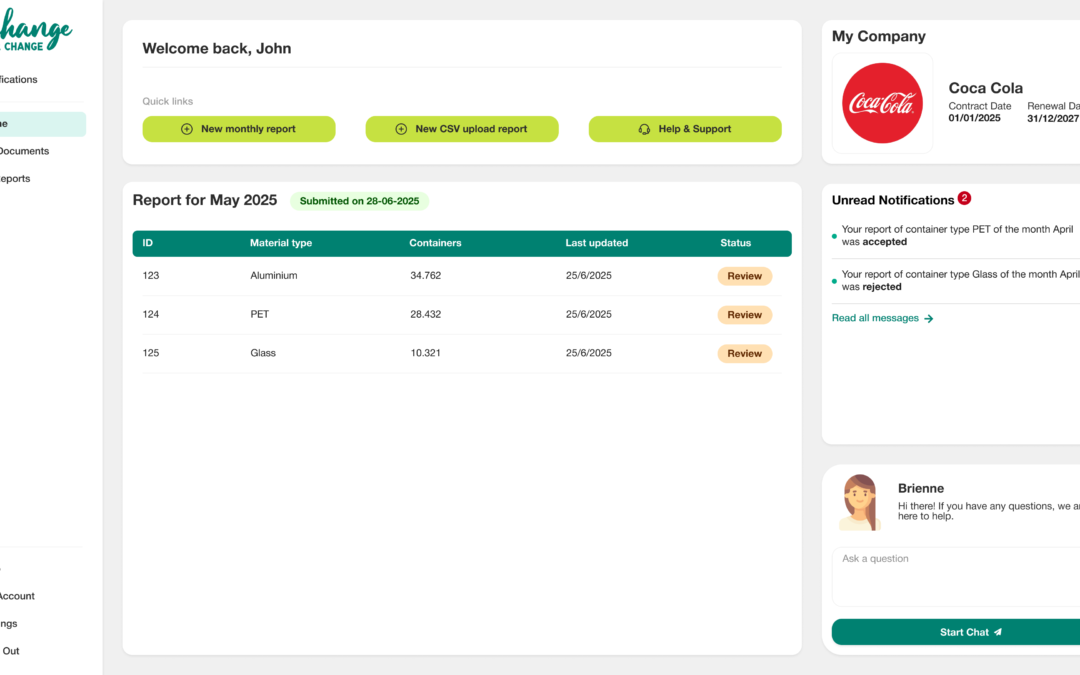Screen dimensions: 1080x675
Task: Open the Notifications sidebar entry
Action: (x=19, y=79)
